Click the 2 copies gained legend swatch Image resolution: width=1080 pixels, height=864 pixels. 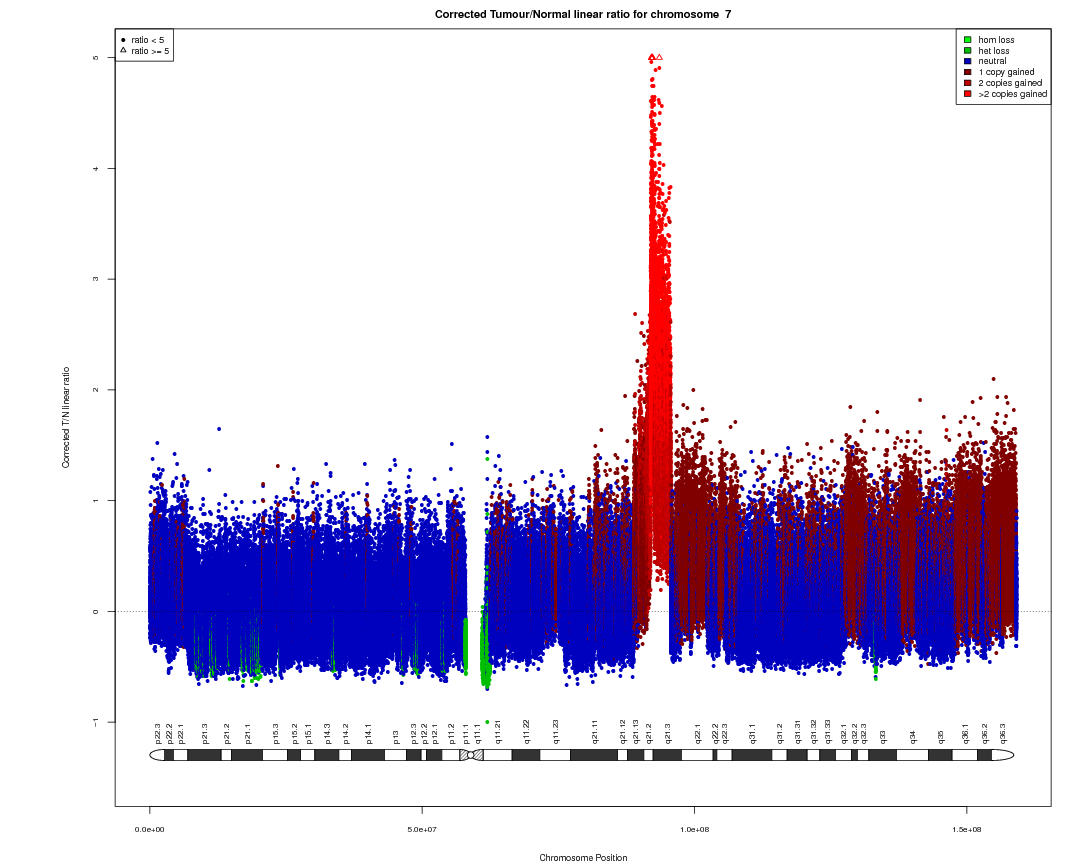968,83
